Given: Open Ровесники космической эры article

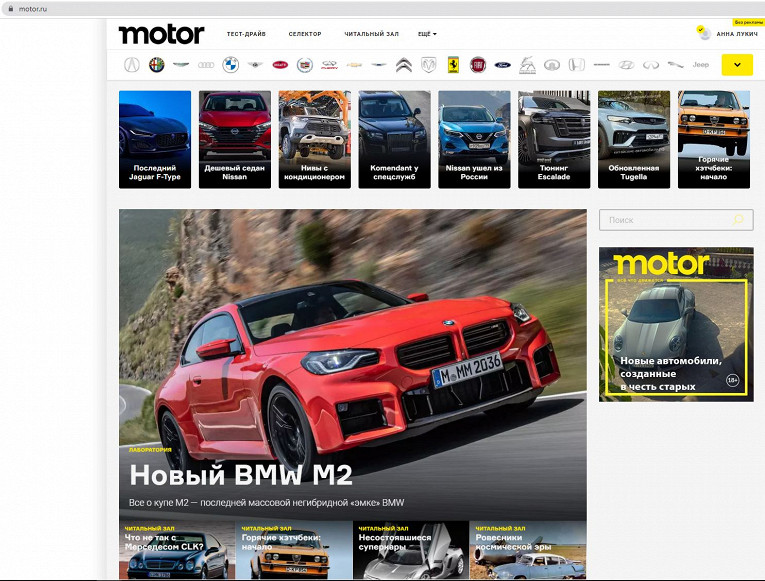Looking at the screenshot, I should pyautogui.click(x=528, y=550).
